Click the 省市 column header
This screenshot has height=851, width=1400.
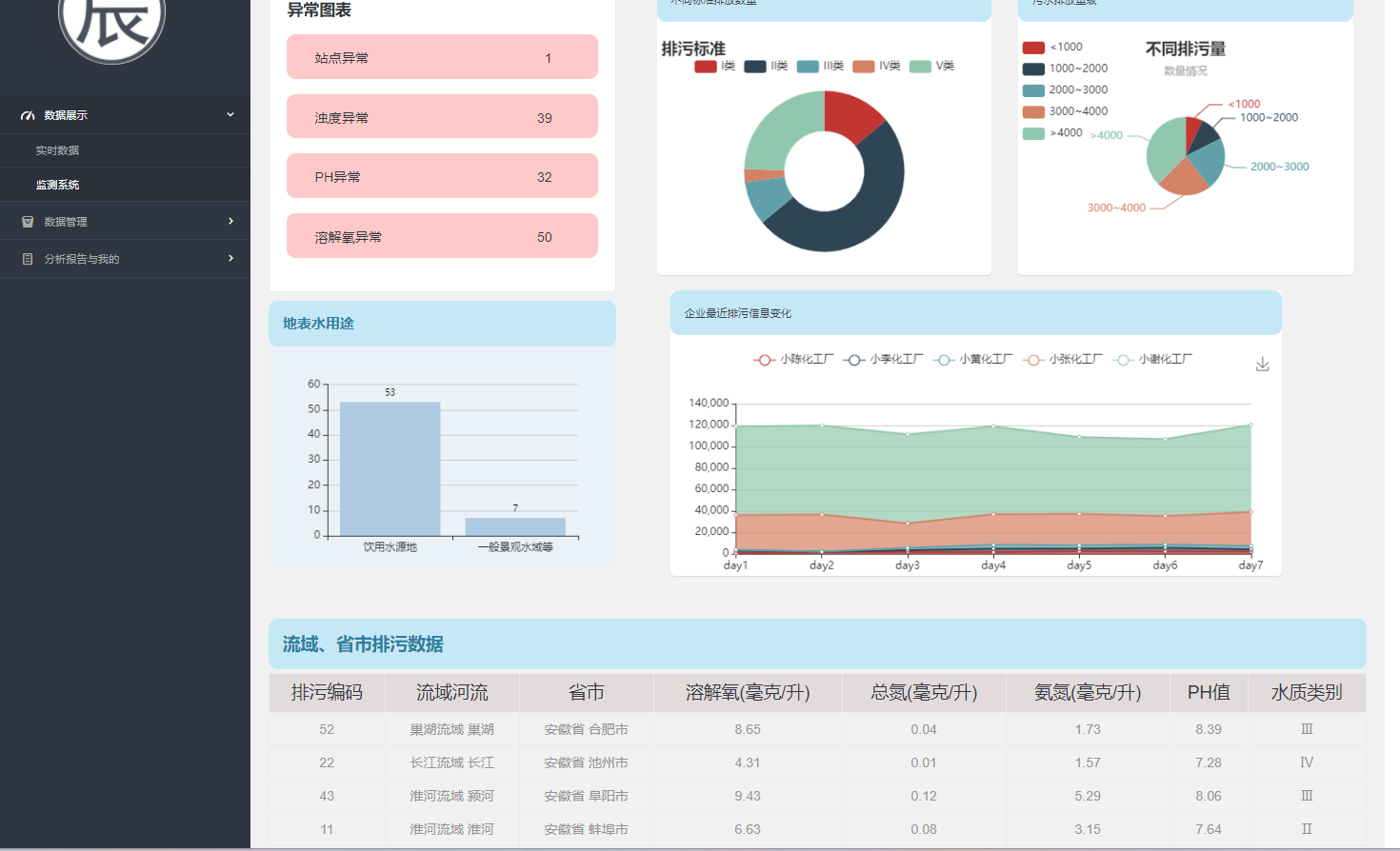[586, 693]
